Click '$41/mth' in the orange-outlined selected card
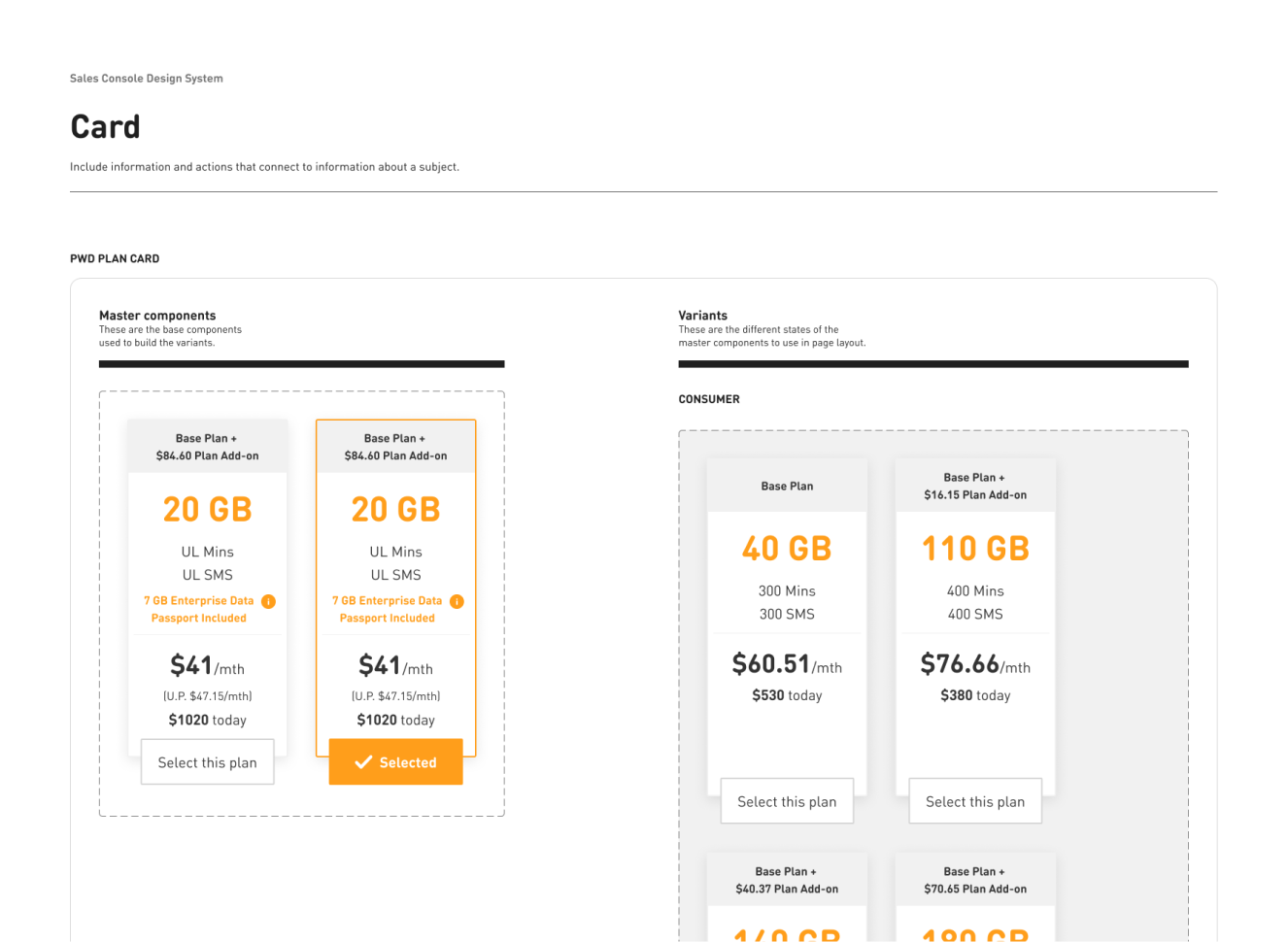1288x942 pixels. [x=396, y=665]
